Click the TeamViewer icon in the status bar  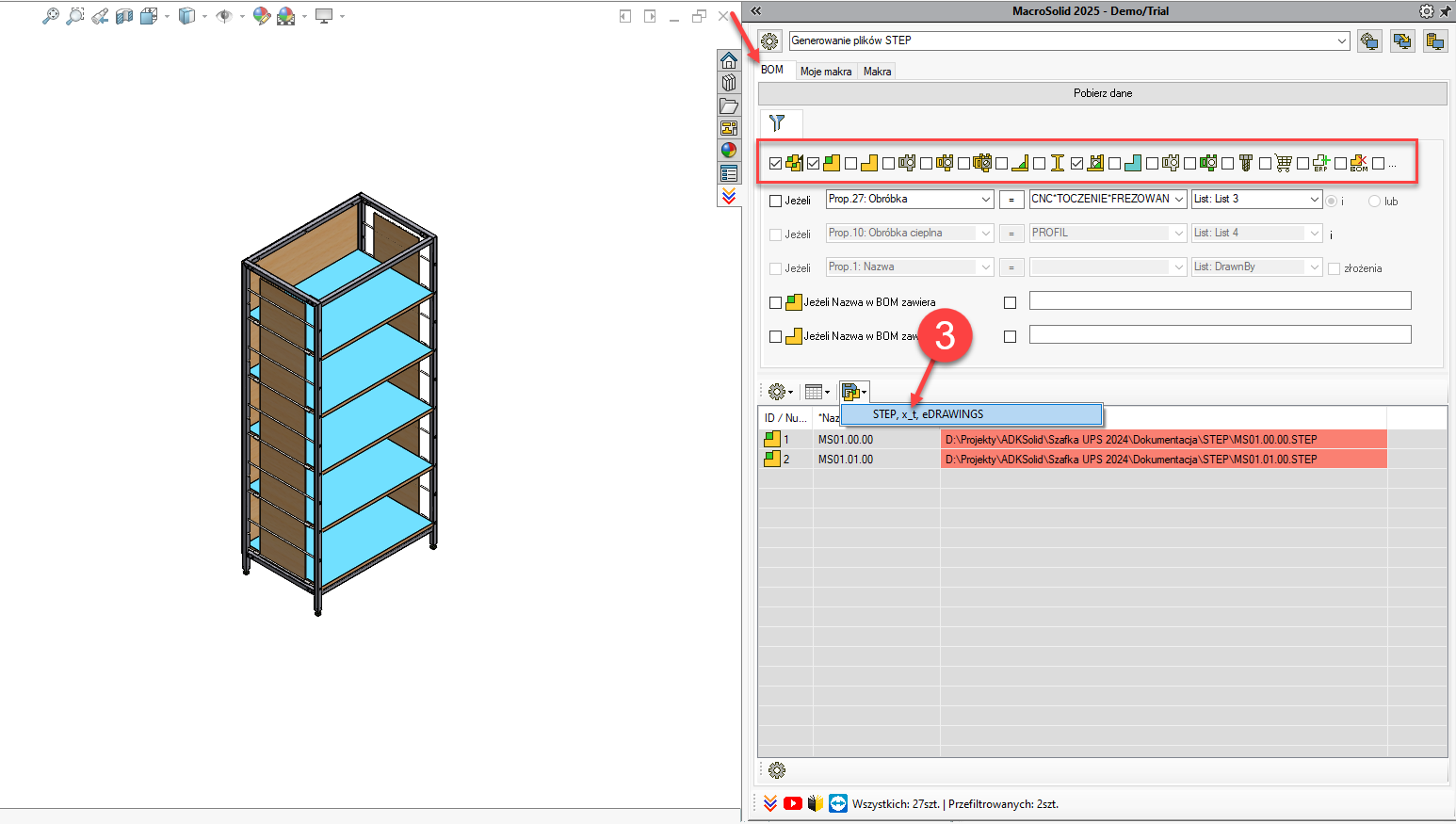click(838, 803)
